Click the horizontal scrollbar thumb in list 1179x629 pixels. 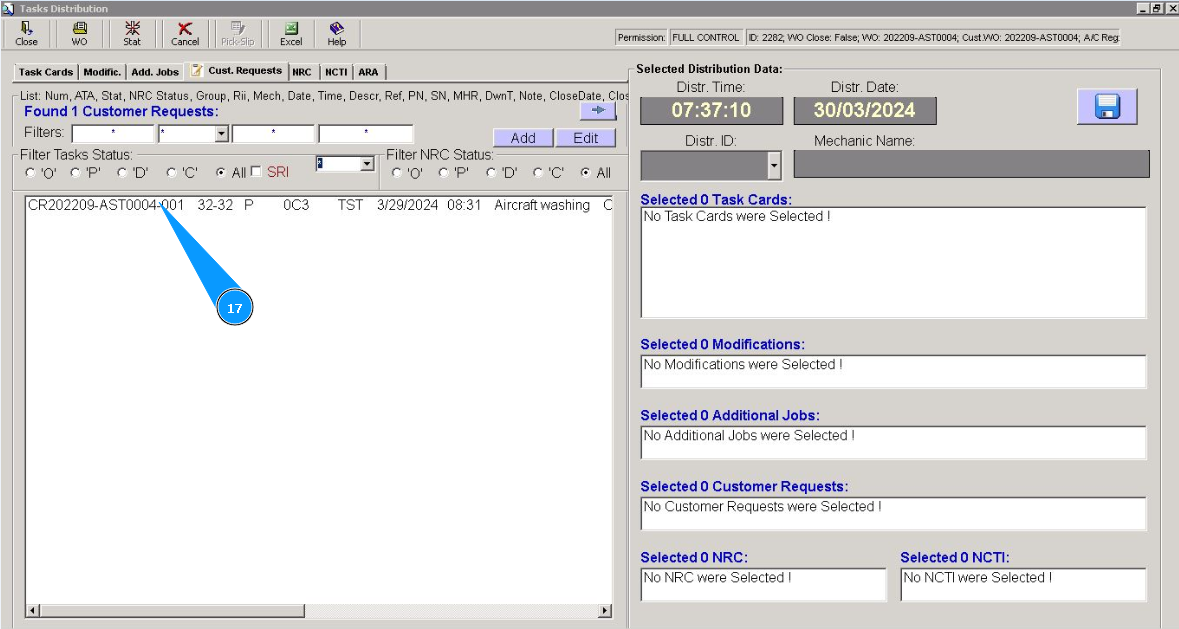[x=171, y=611]
